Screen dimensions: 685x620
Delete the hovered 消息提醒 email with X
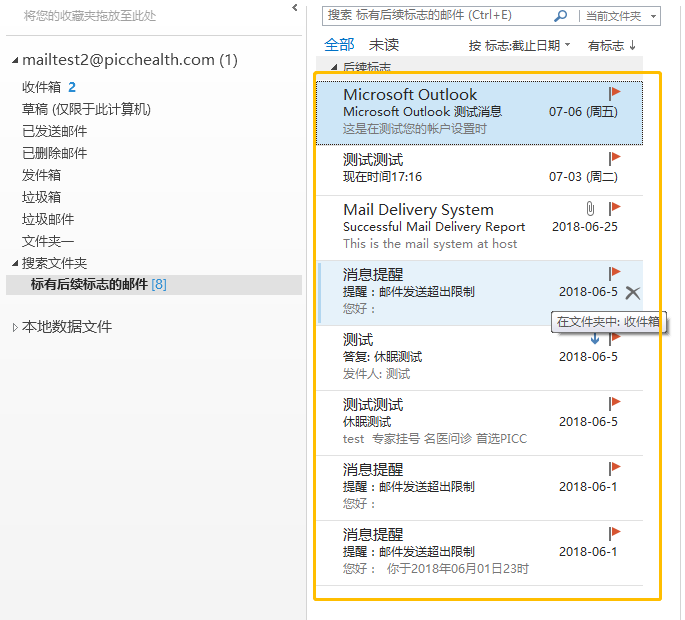click(632, 292)
